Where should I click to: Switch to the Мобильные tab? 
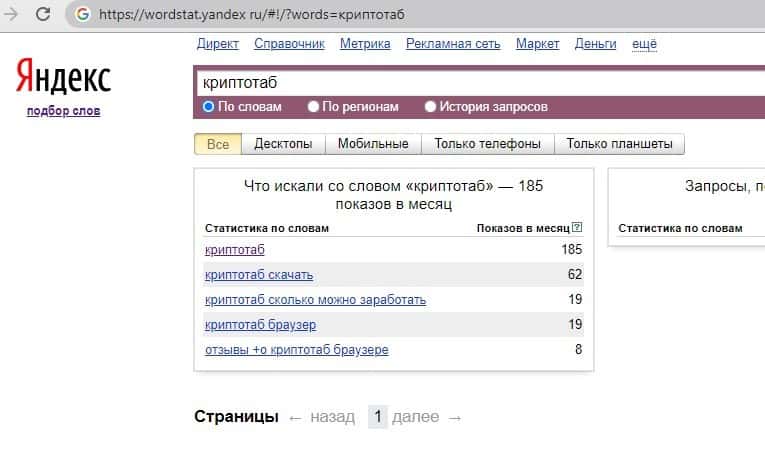click(x=373, y=144)
